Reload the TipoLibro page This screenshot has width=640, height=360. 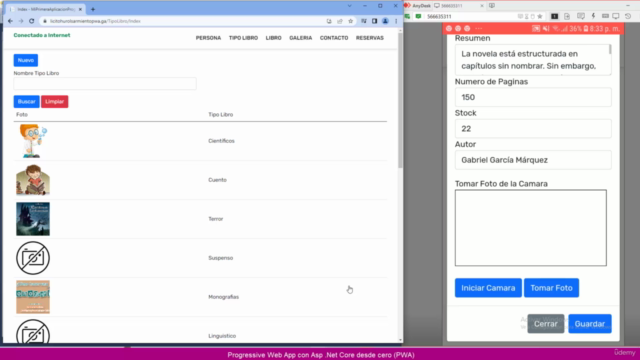click(31, 21)
